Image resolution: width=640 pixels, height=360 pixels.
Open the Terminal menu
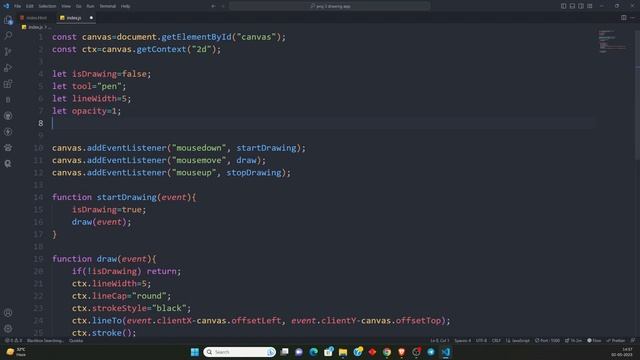(x=108, y=6)
